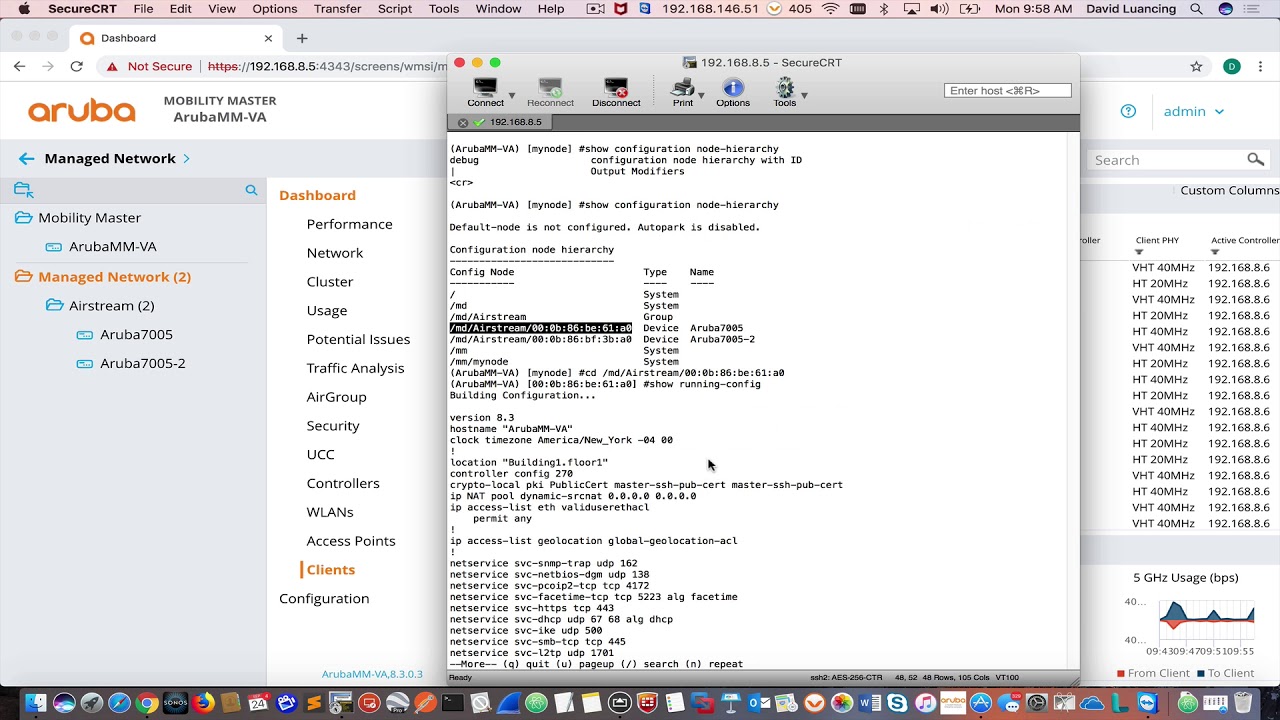Open Skype from the Dock
Image resolution: width=1280 pixels, height=720 pixels.
(897, 703)
